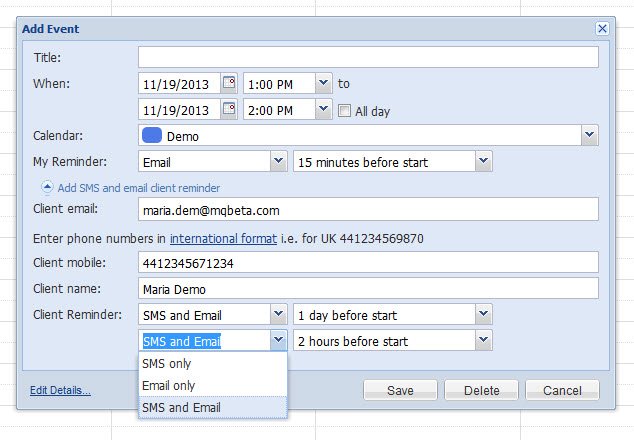Screen dimensions: 634x440
Task: Tick the All day checkbox
Action: [x=344, y=110]
